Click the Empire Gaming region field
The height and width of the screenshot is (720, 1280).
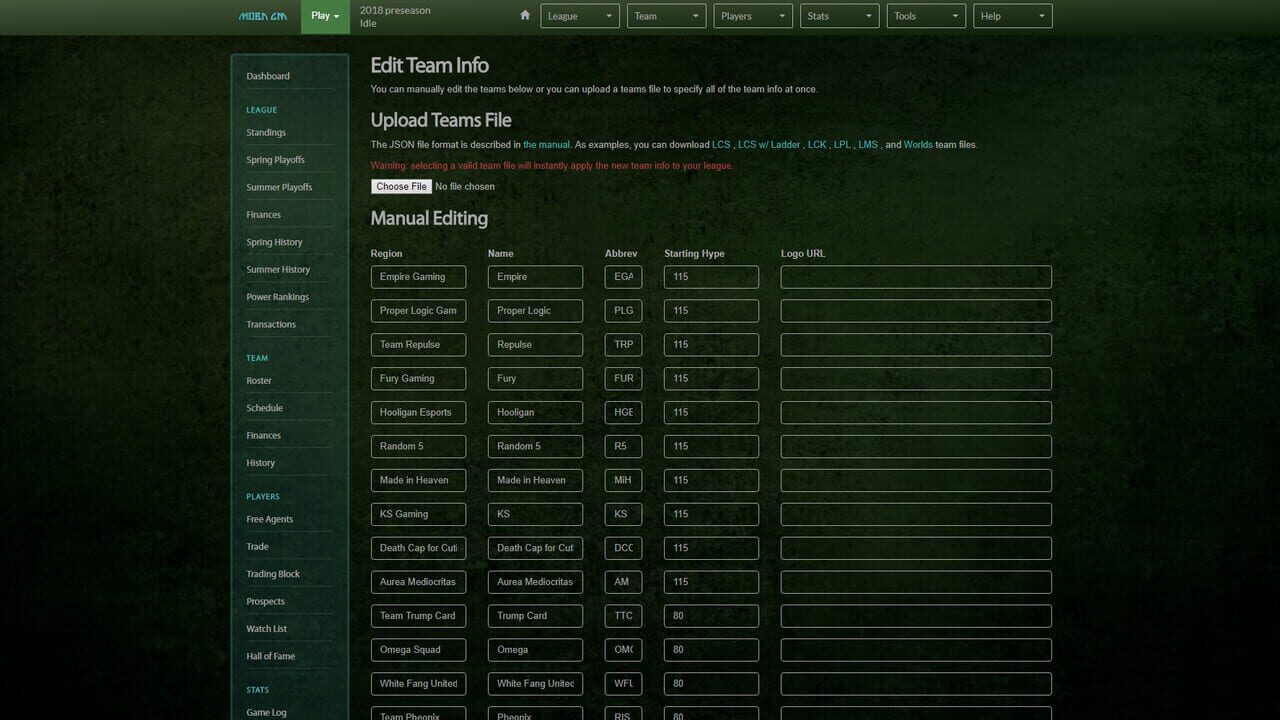[418, 277]
